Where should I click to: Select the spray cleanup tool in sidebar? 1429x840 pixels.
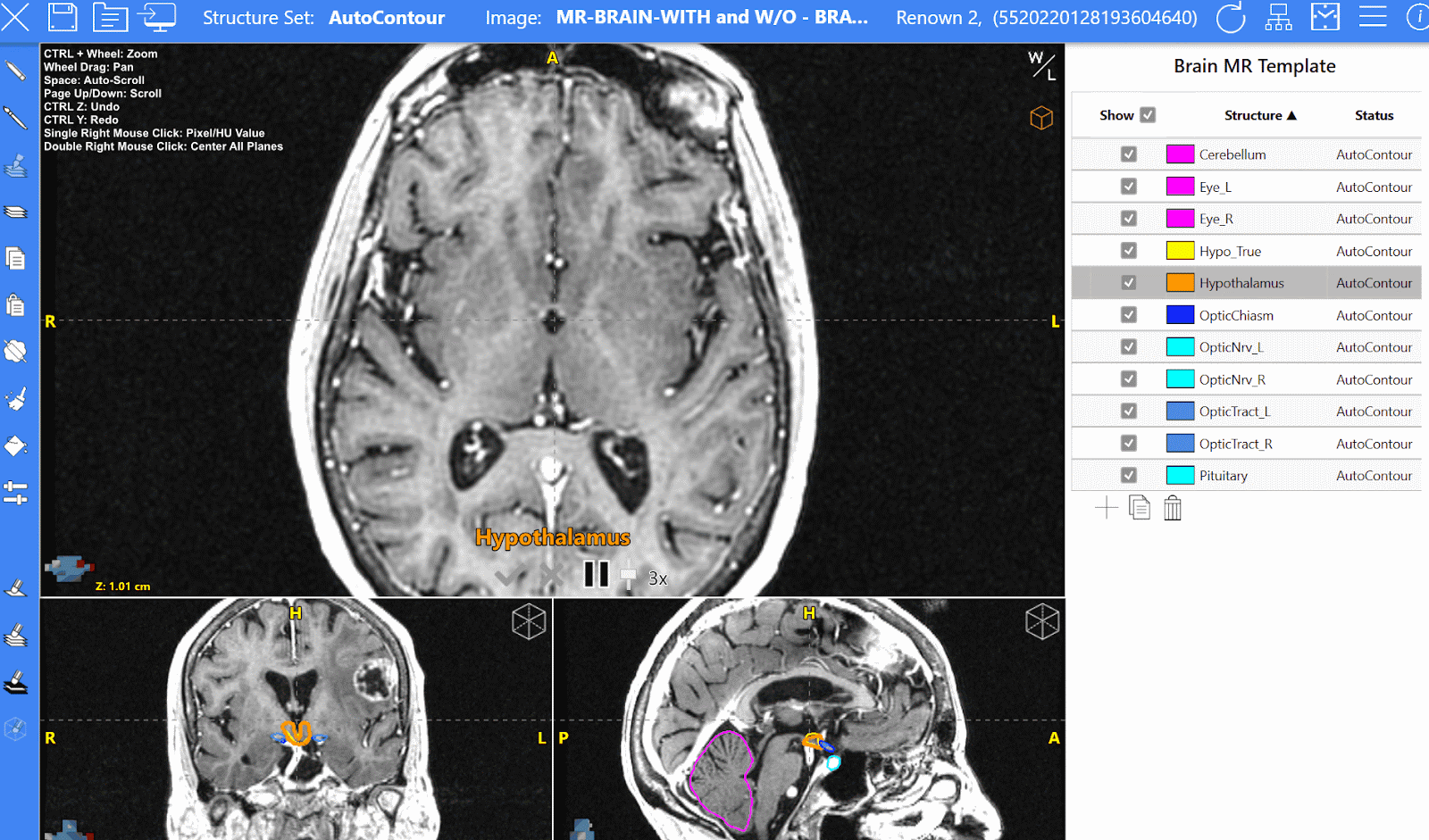(16, 398)
